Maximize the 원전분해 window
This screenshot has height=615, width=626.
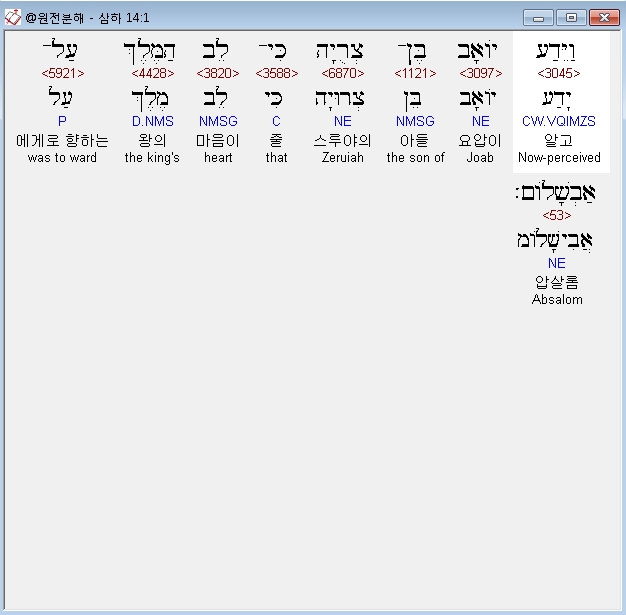coord(571,18)
